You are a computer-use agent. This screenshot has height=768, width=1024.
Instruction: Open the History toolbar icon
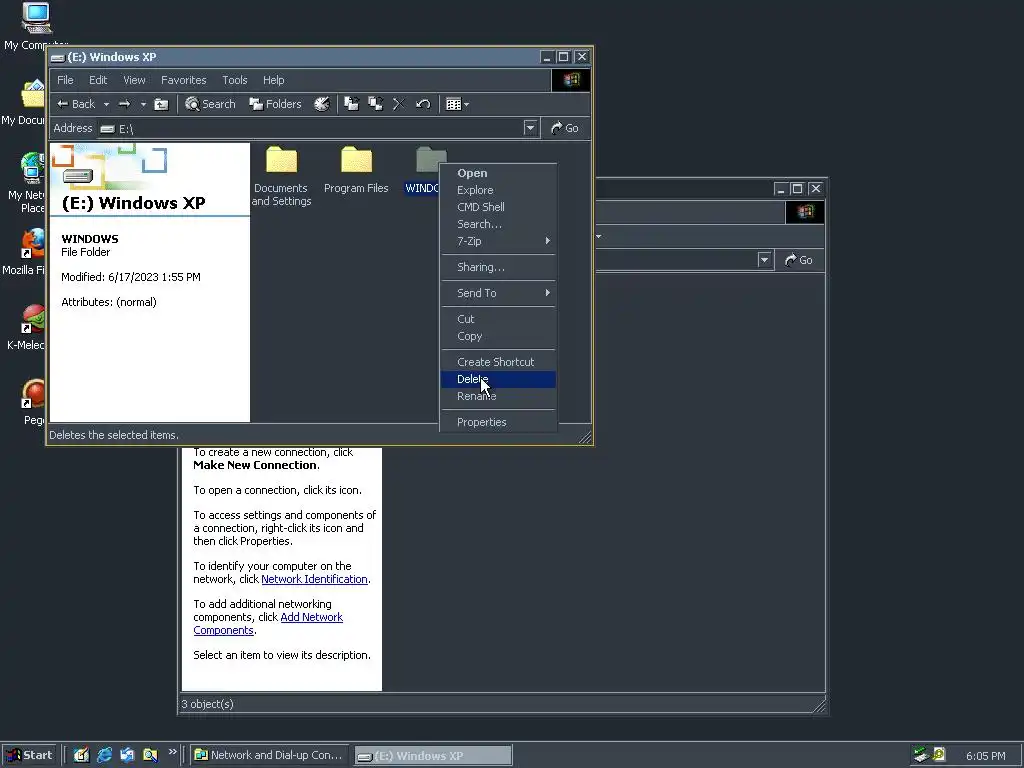click(322, 104)
